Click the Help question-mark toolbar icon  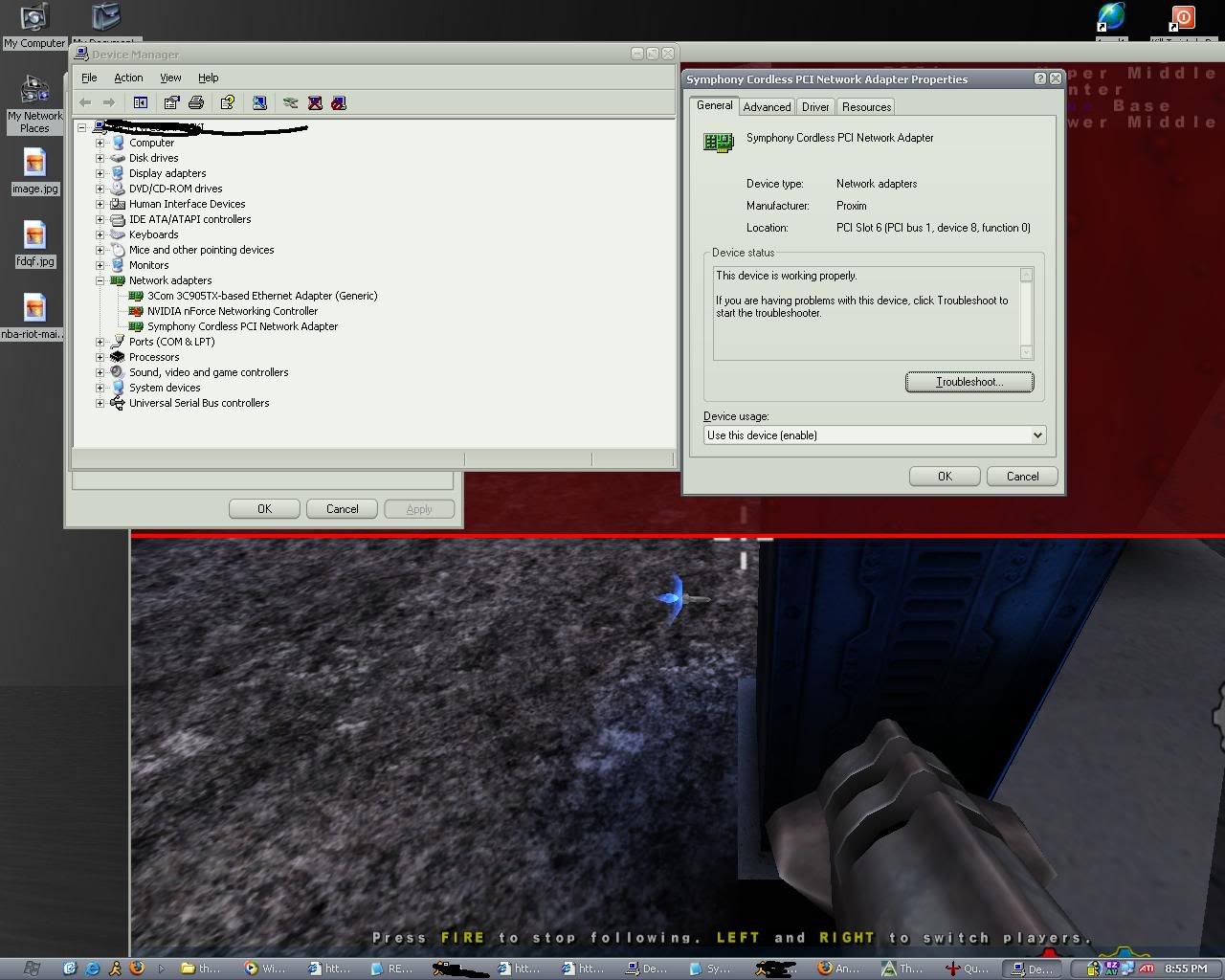[x=227, y=102]
